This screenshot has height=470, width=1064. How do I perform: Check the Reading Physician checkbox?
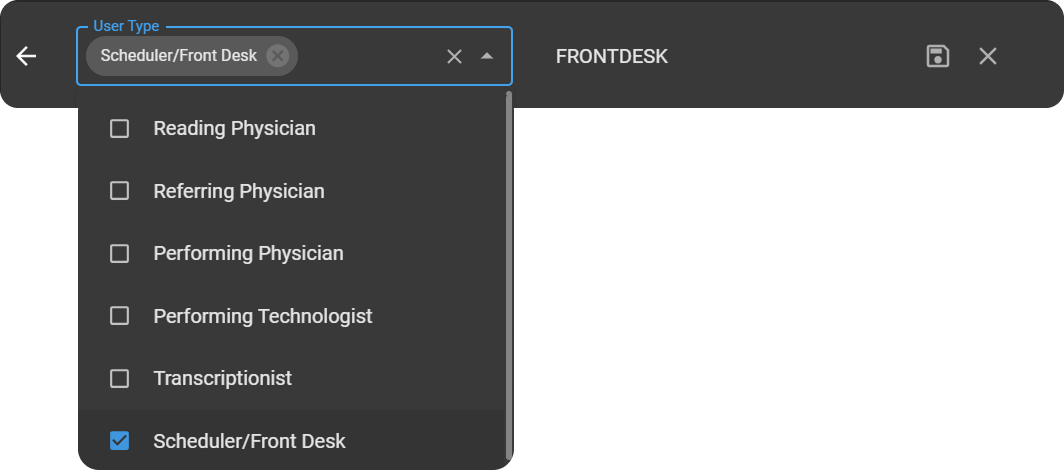point(119,128)
